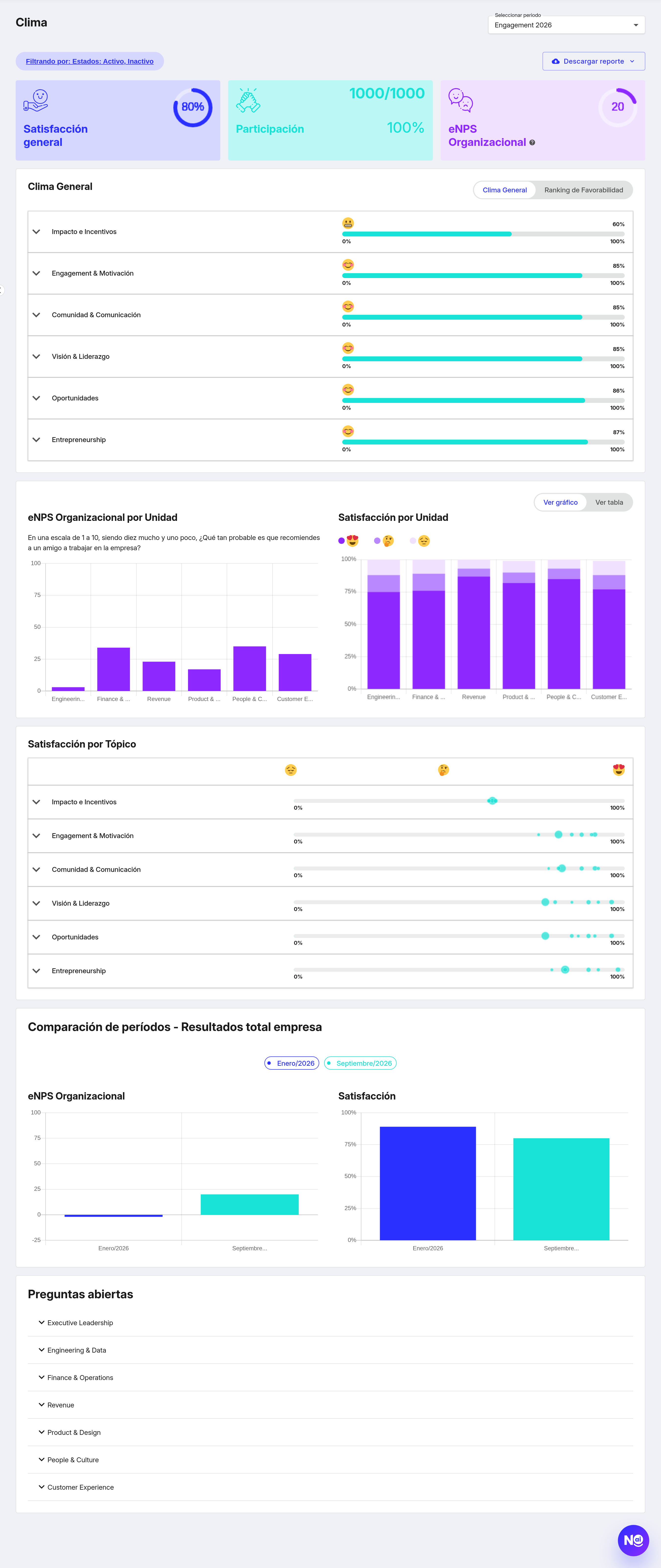Click the smiling emoji on Entrepreneurship progress bar
Screen dimensions: 661x1568
click(348, 432)
